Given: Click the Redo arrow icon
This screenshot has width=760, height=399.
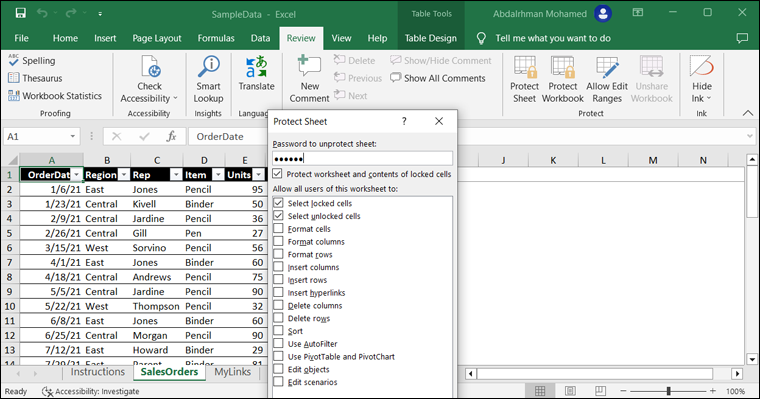Looking at the screenshot, I should click(71, 13).
